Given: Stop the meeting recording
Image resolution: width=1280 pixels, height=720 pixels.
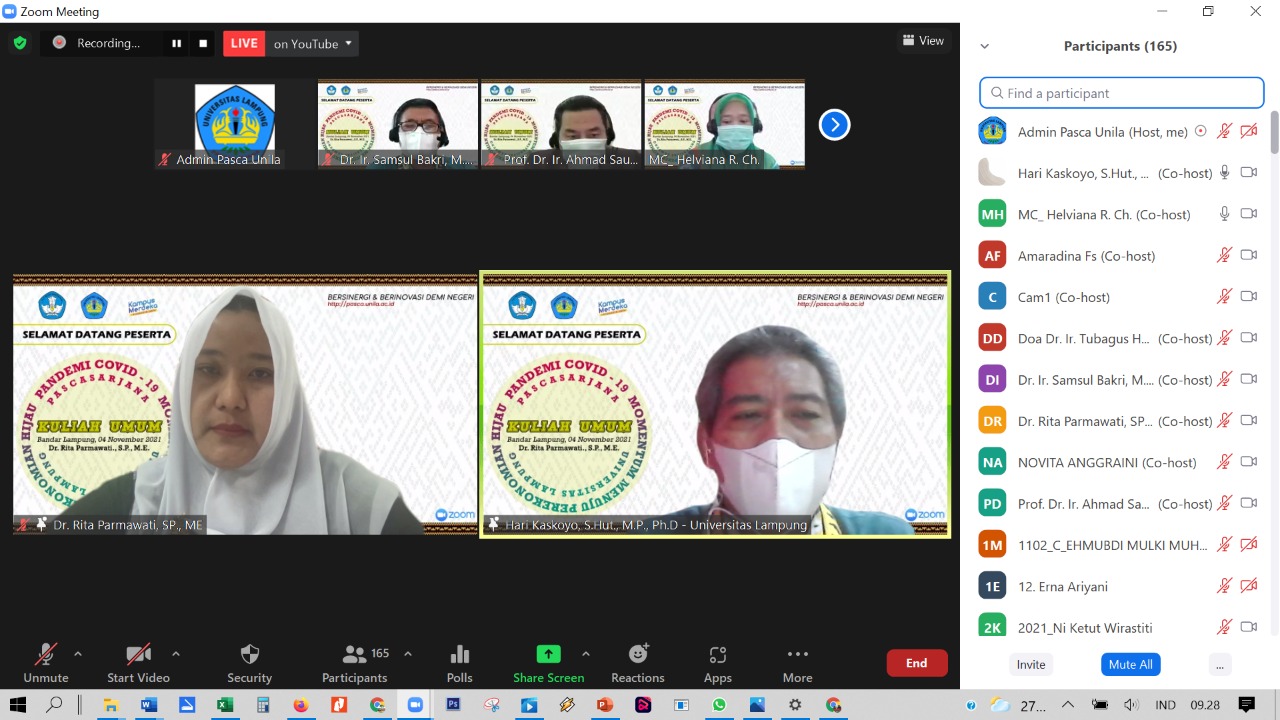Looking at the screenshot, I should click(203, 43).
